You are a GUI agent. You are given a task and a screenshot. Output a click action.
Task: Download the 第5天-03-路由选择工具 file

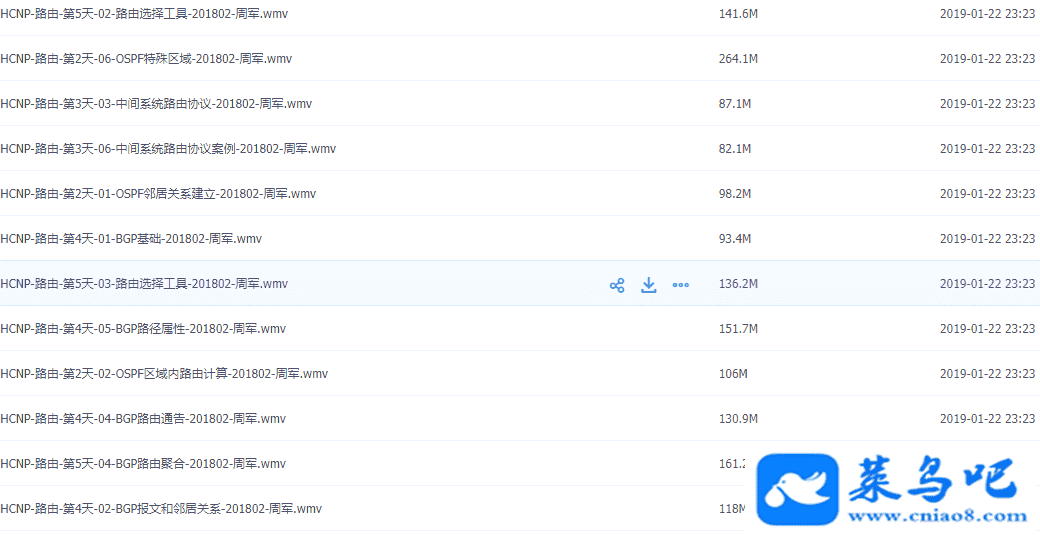[649, 286]
